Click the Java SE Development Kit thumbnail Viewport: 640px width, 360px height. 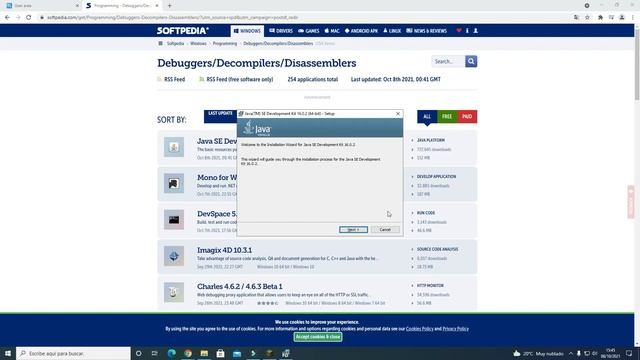[x=174, y=147]
